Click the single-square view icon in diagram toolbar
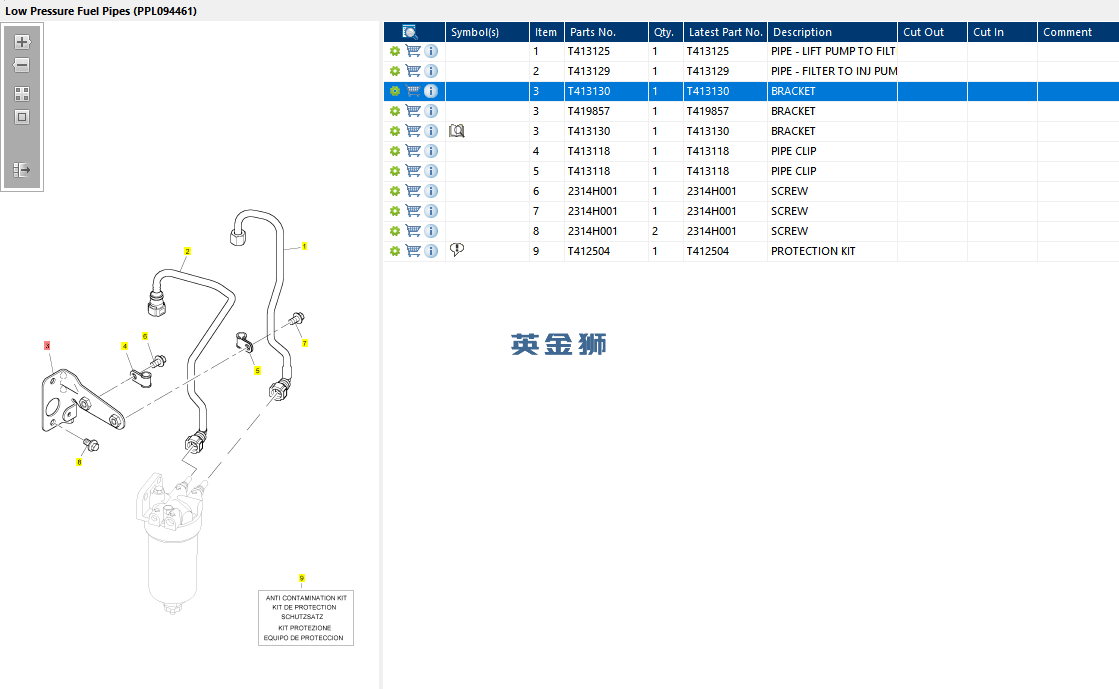This screenshot has width=1119, height=689. point(21,117)
